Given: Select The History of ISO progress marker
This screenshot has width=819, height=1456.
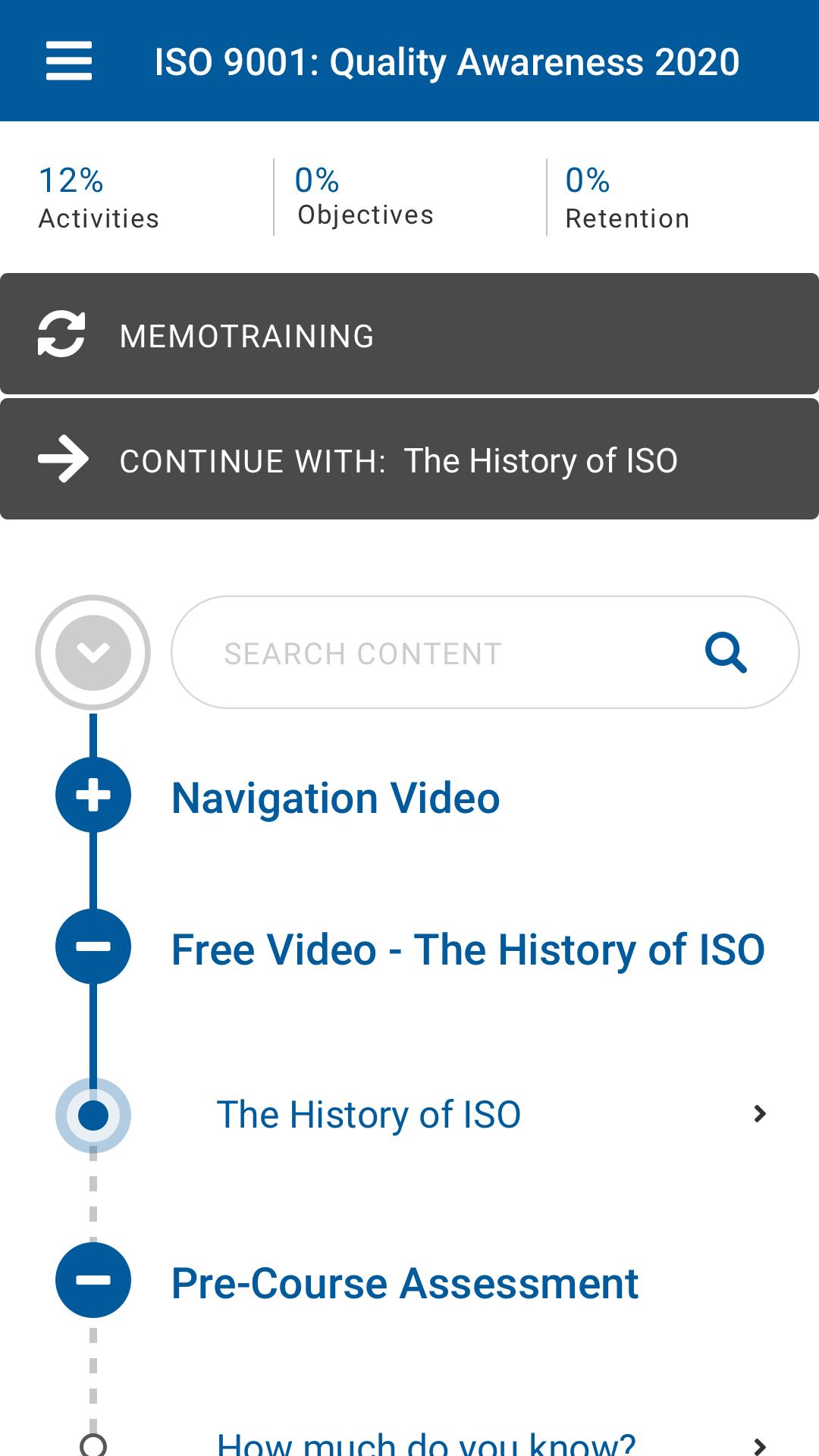Looking at the screenshot, I should click(93, 1116).
